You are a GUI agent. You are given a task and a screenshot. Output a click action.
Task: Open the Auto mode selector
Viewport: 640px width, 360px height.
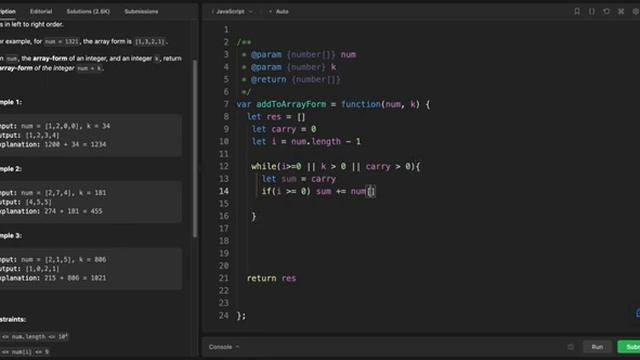279,11
